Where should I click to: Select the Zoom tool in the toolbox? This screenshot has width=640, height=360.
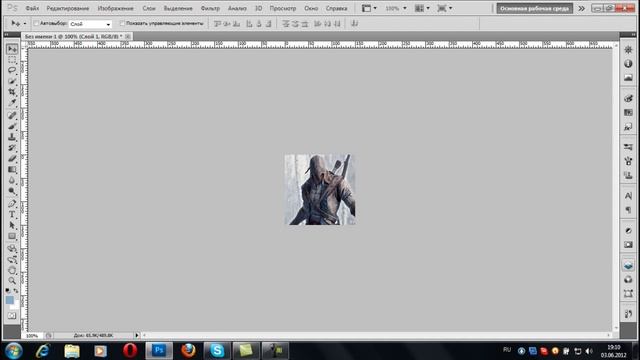click(x=12, y=281)
